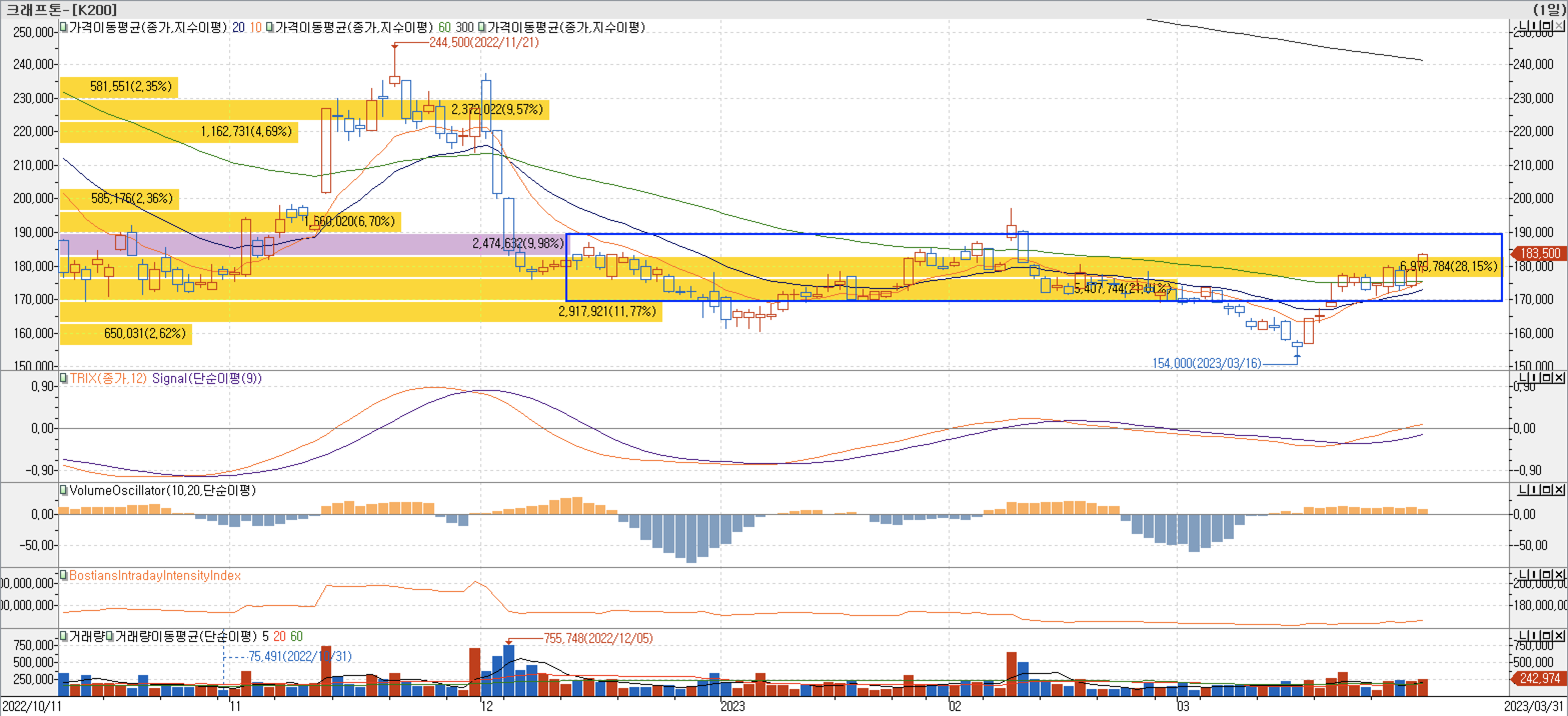
Task: Click green marker before VolumeOscillator label
Action: 64,489
